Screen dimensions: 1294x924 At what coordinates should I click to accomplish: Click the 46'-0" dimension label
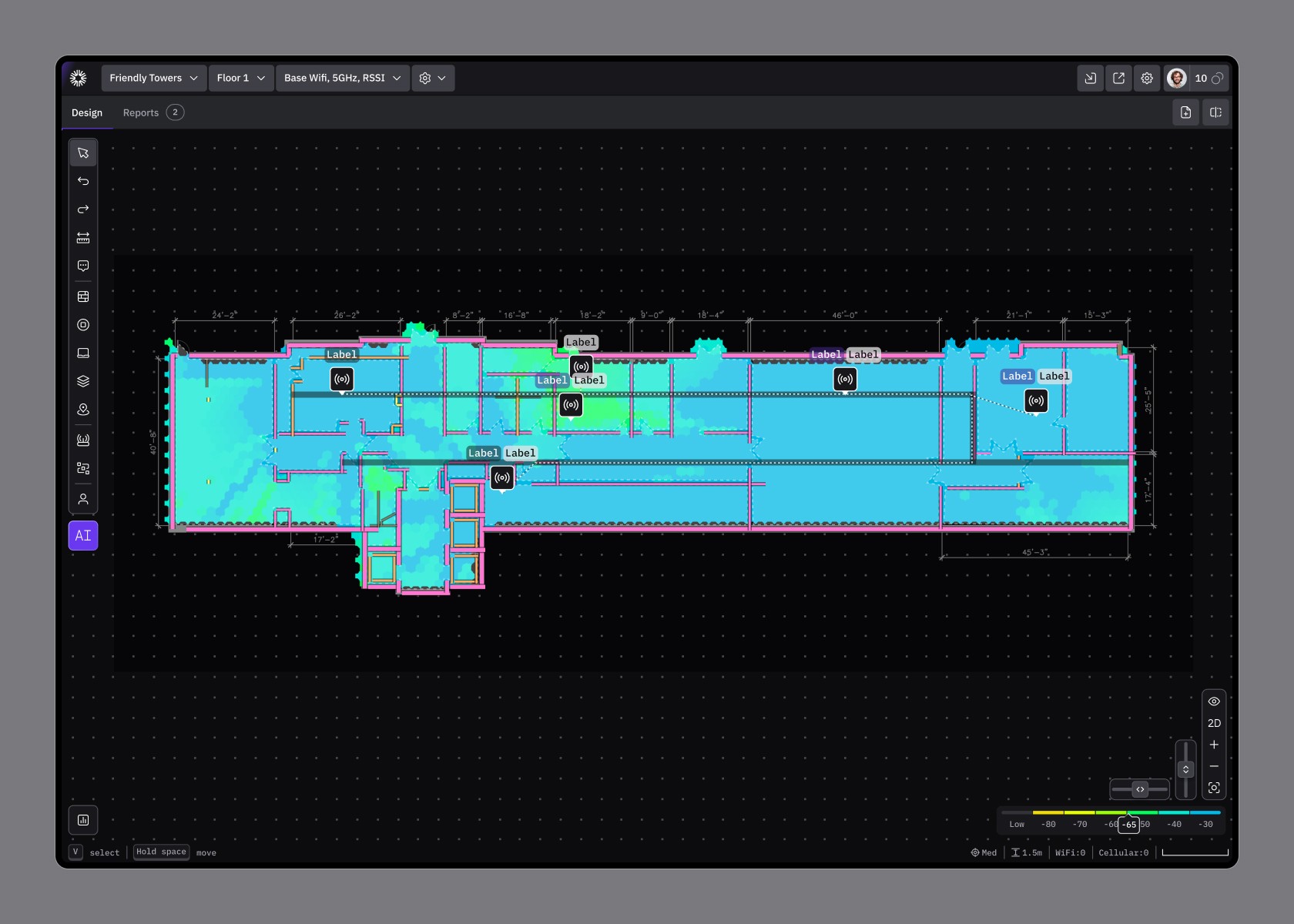coord(844,315)
